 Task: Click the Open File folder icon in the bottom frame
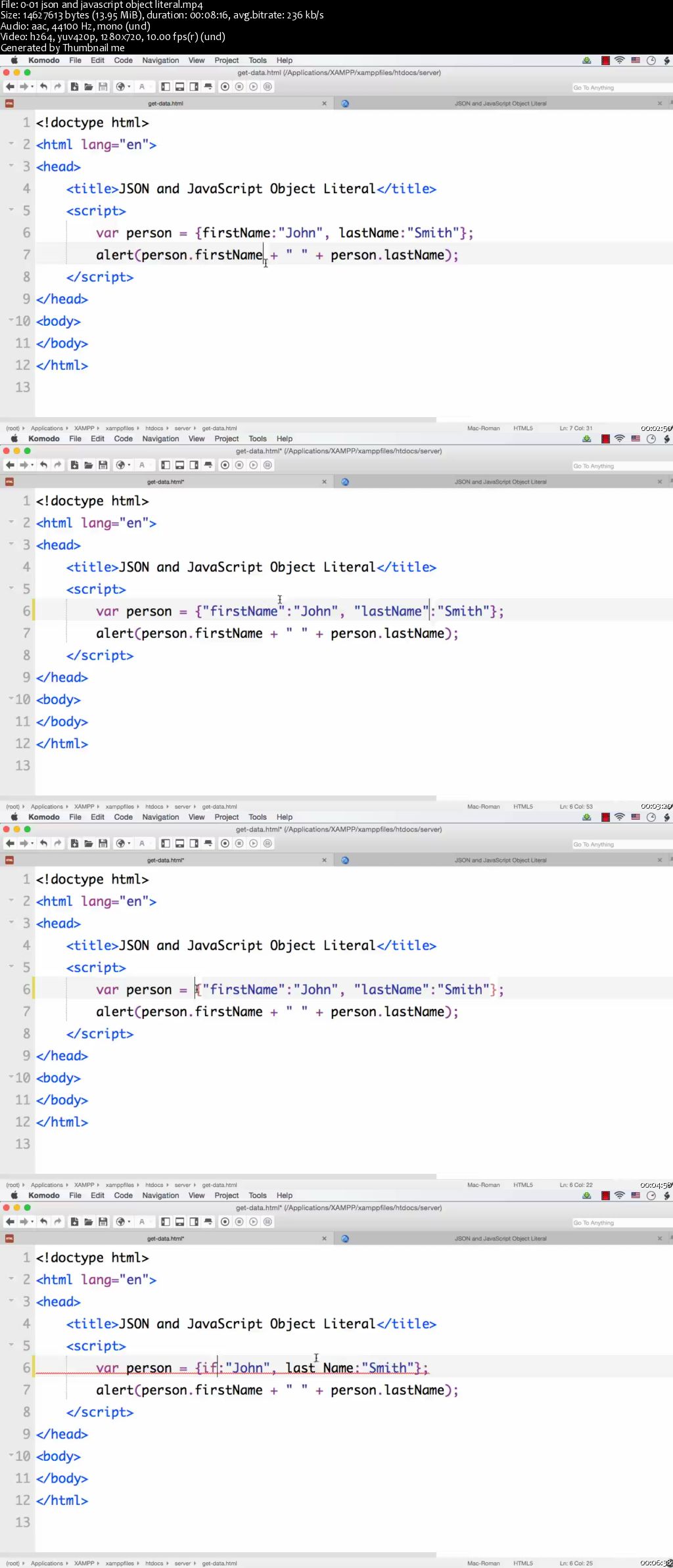[88, 1222]
